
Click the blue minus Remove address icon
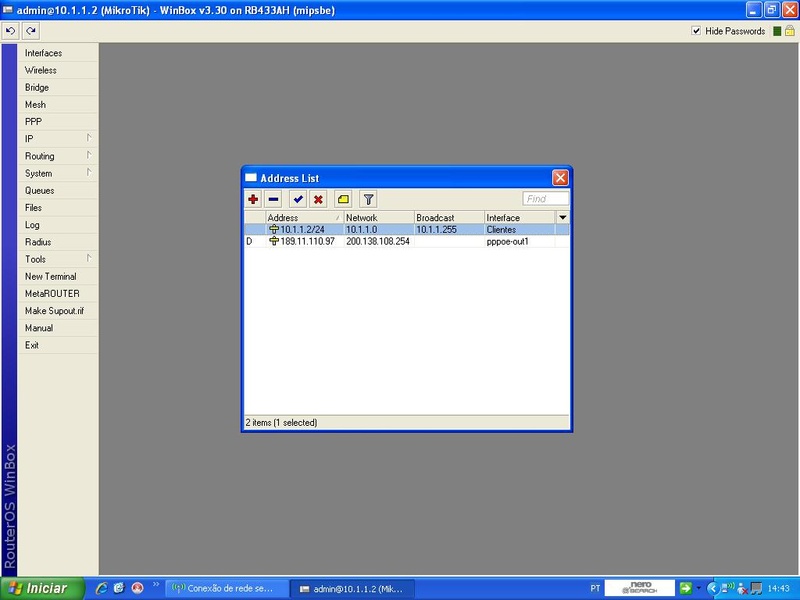(273, 199)
